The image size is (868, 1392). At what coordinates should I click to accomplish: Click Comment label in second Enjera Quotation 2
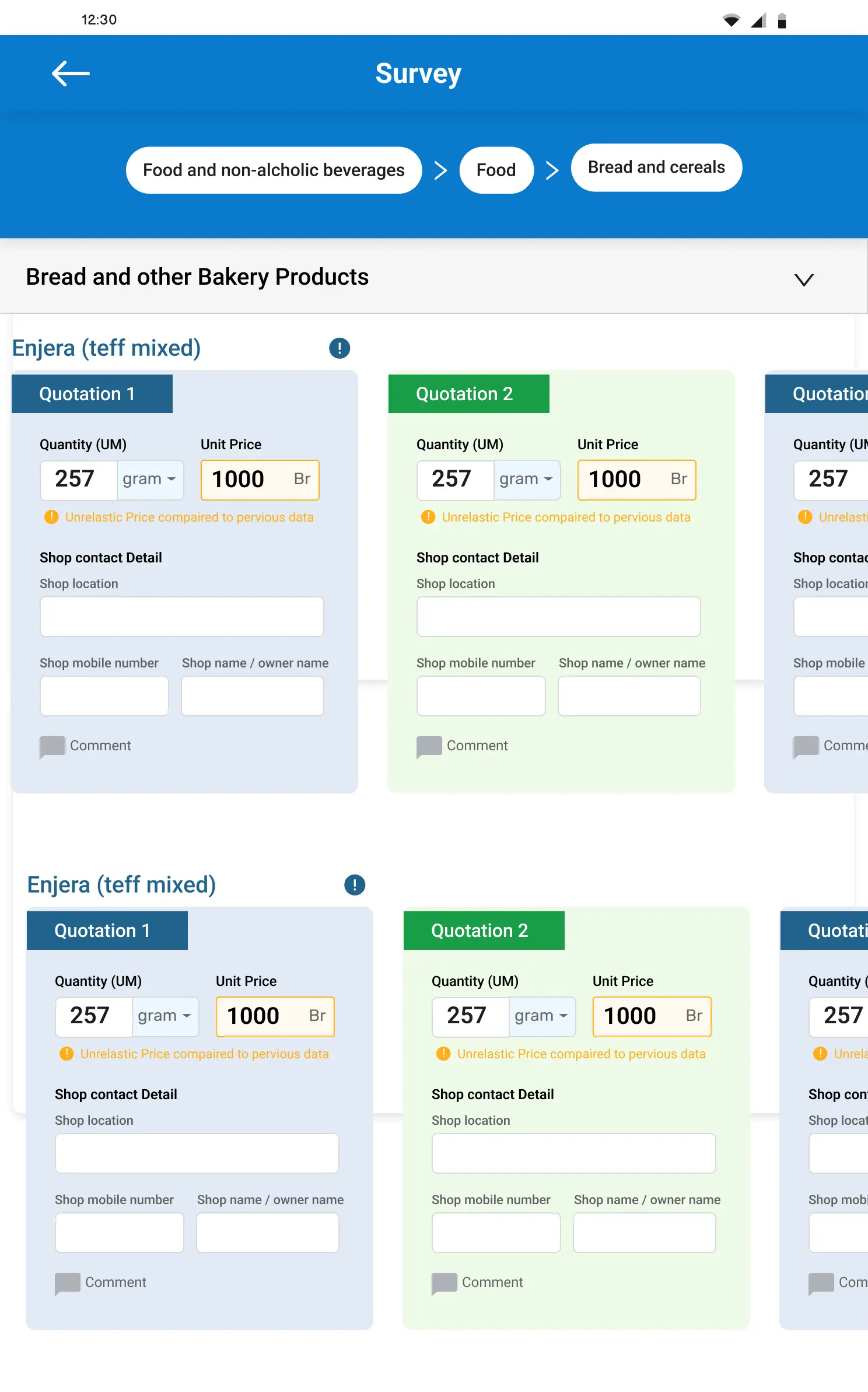click(x=492, y=1282)
